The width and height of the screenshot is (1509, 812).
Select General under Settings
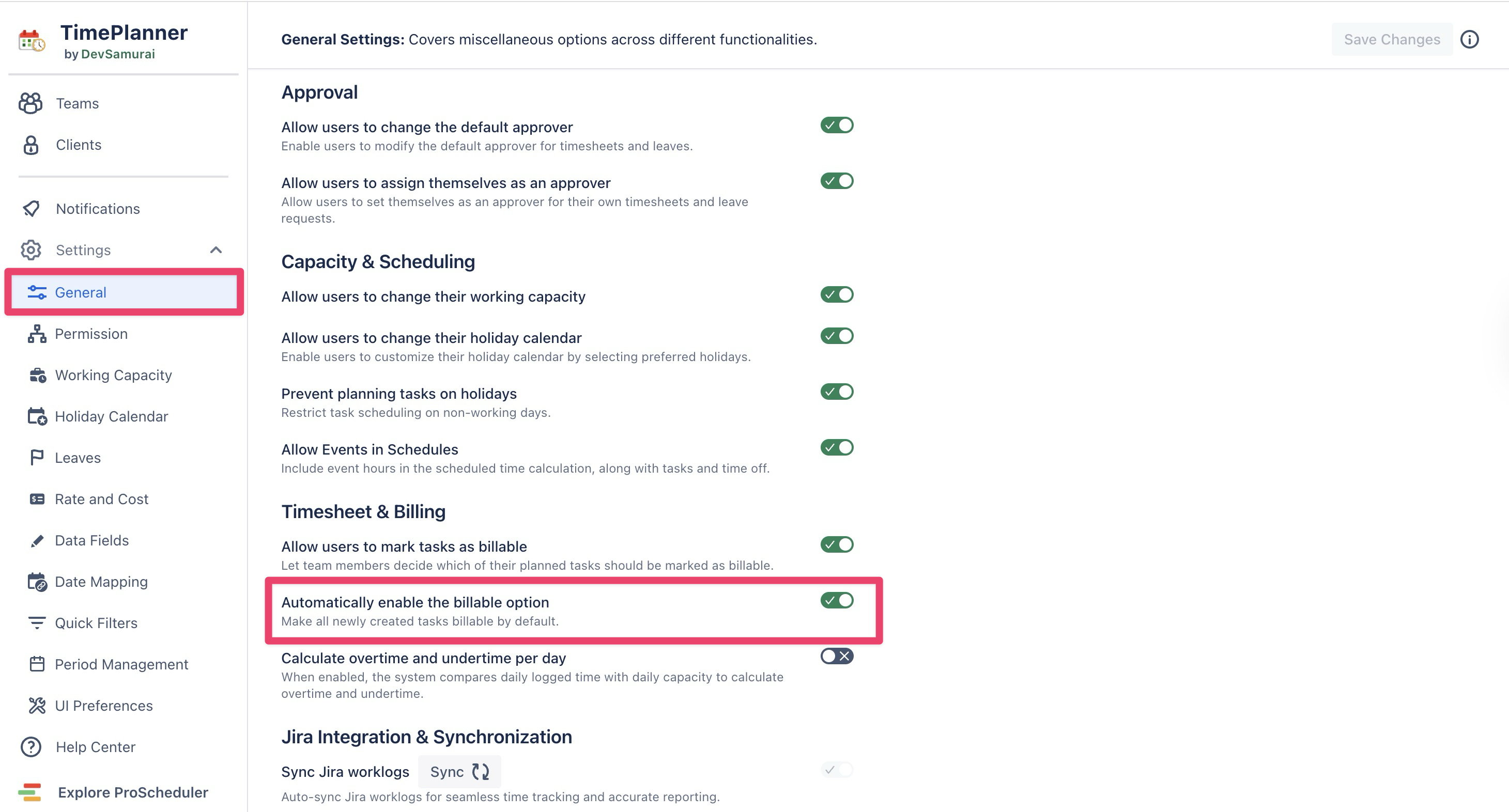pyautogui.click(x=124, y=292)
